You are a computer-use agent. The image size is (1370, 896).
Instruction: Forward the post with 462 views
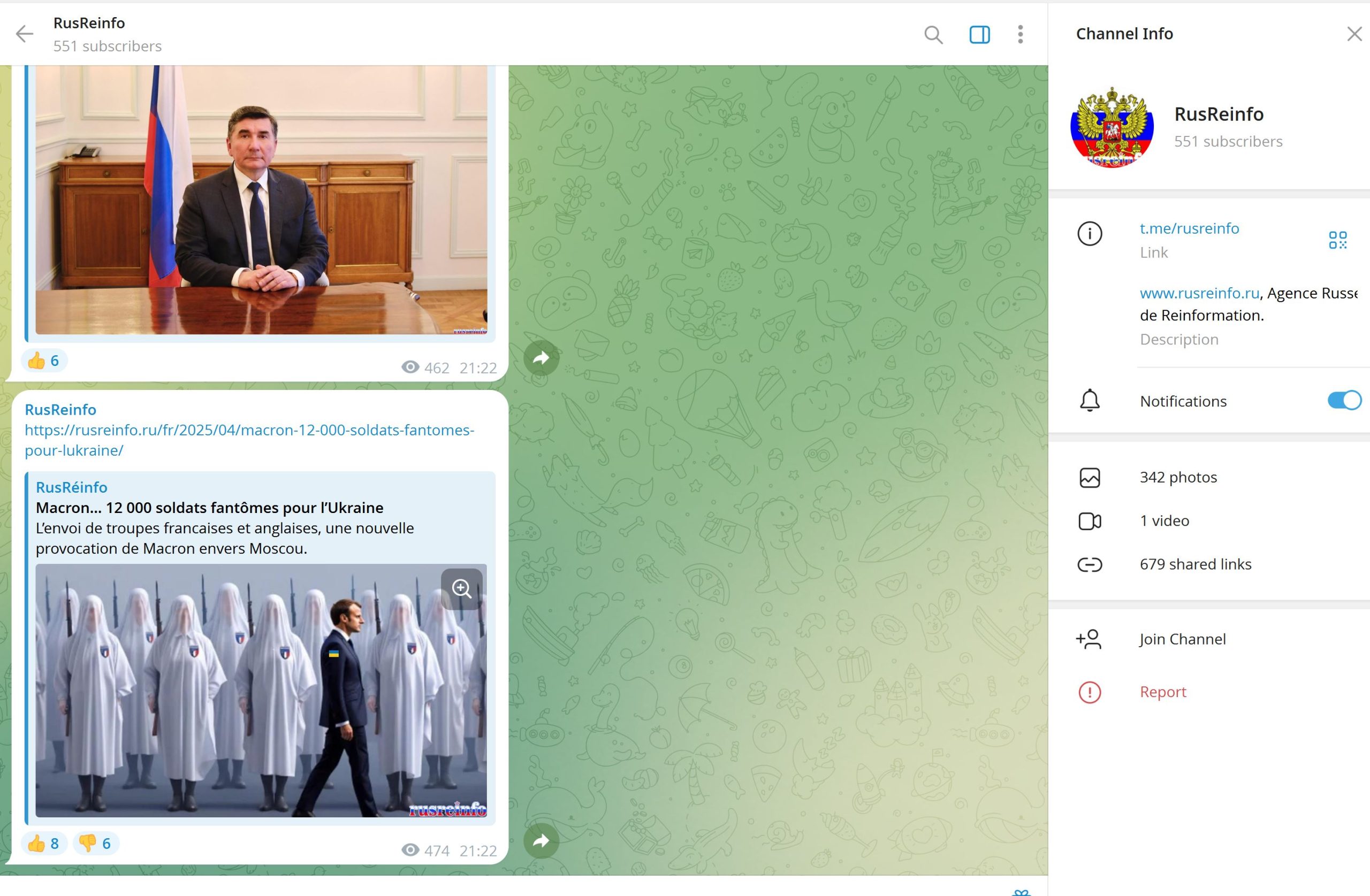(x=541, y=358)
